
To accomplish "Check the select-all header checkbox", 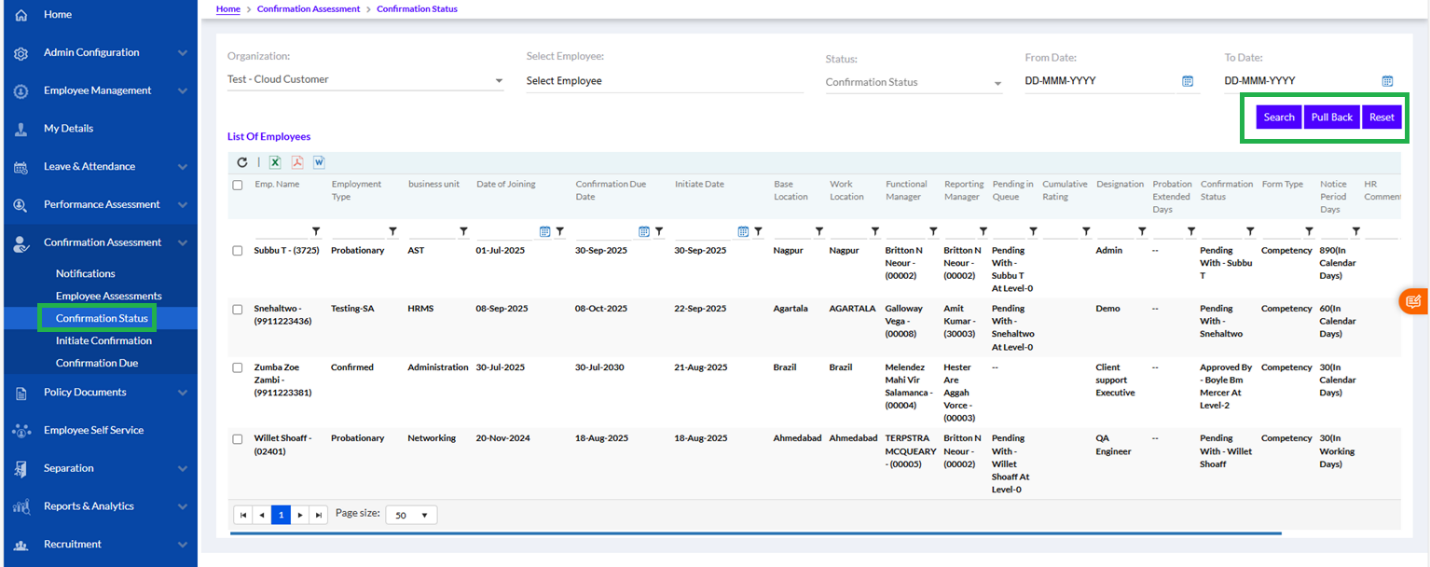I will point(237,185).
